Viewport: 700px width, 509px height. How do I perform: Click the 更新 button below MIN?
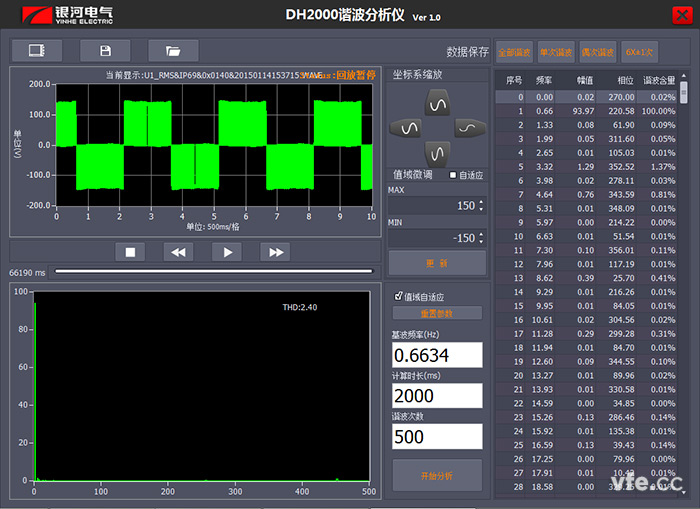click(x=437, y=263)
